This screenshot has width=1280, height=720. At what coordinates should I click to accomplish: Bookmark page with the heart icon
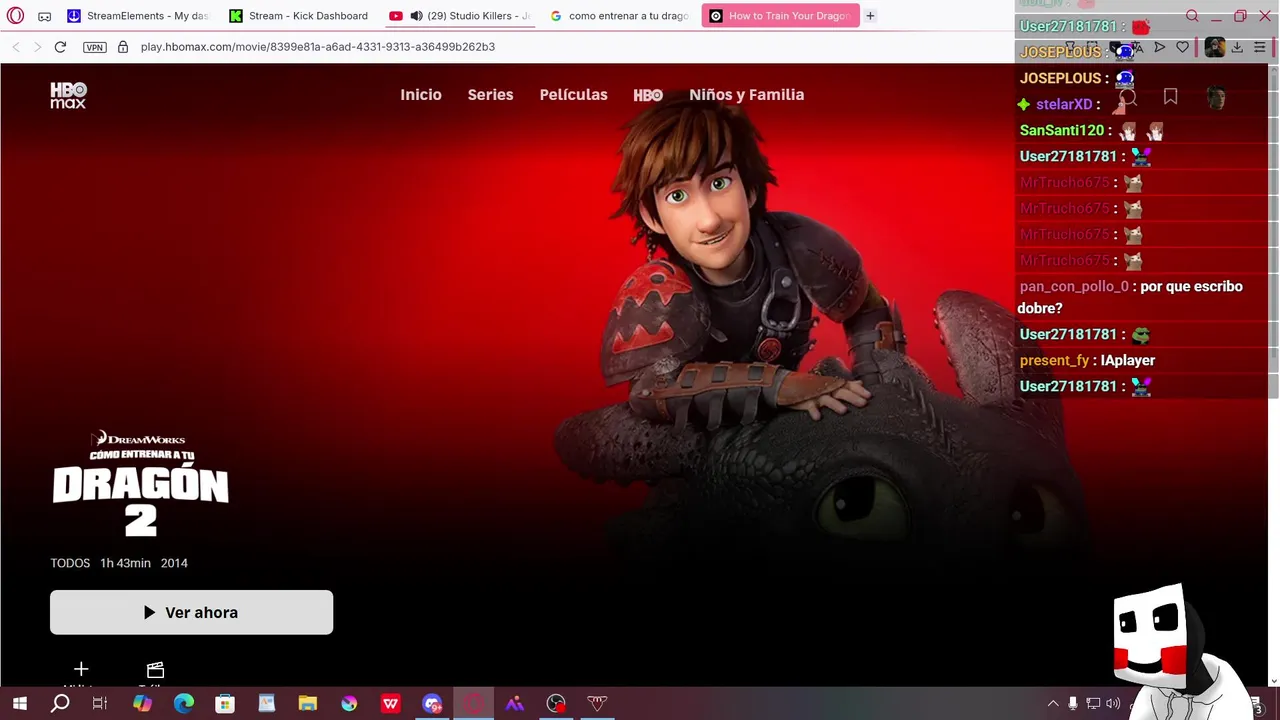pyautogui.click(x=1183, y=47)
